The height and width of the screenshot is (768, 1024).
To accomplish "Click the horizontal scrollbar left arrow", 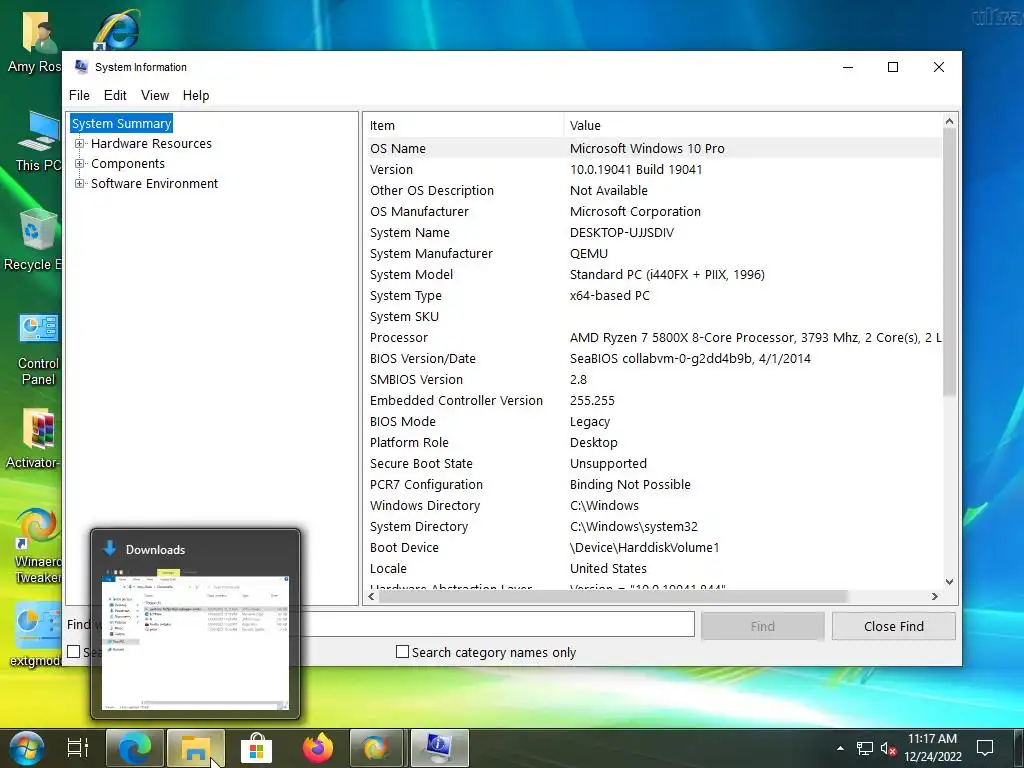I will [372, 596].
